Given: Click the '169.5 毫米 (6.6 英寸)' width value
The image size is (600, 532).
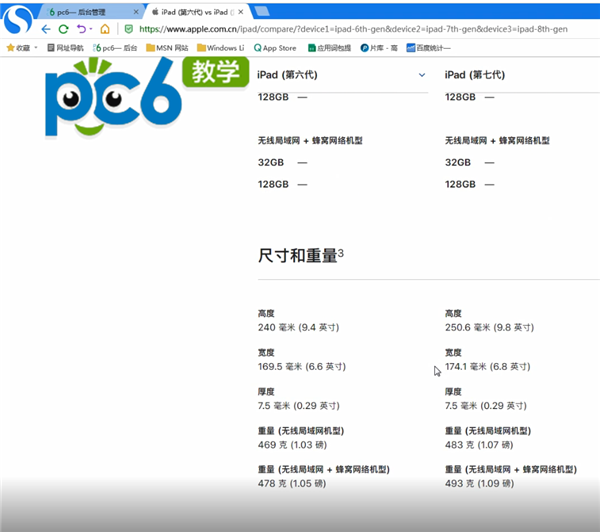Looking at the screenshot, I should click(302, 366).
